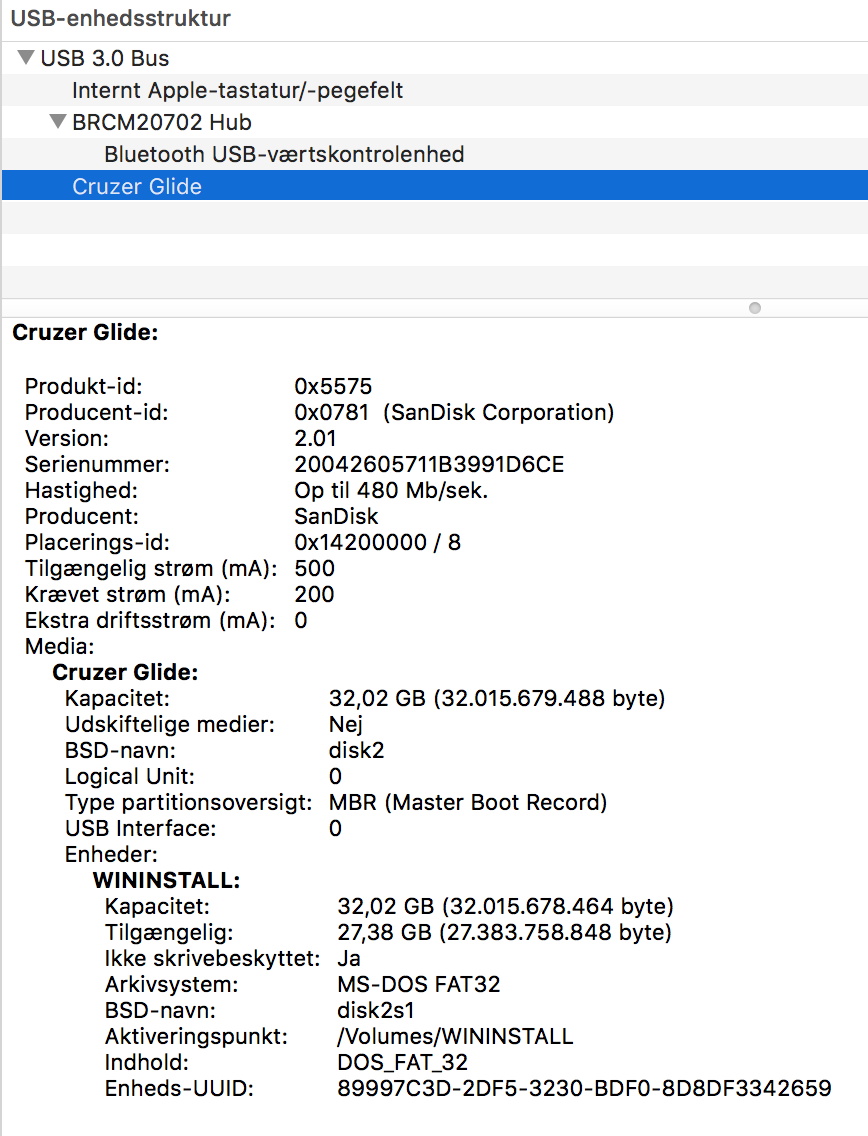Click the Serienummer: label
This screenshot has height=1136, width=868.
coord(97,464)
